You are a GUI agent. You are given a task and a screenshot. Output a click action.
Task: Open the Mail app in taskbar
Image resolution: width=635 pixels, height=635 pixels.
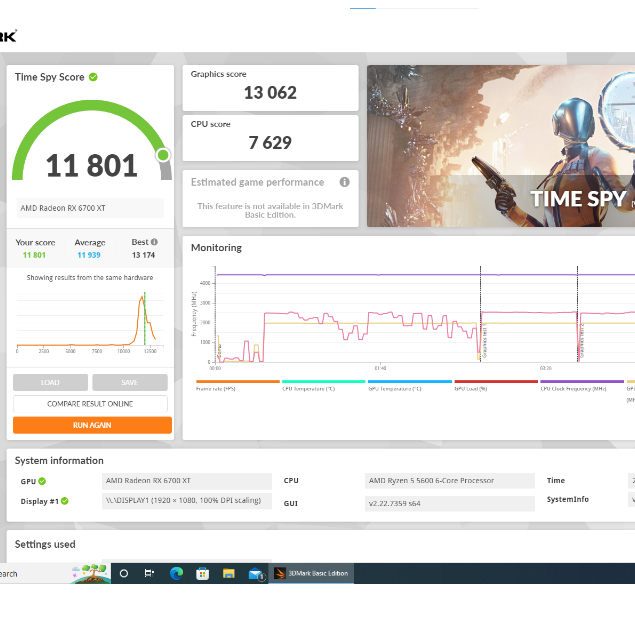coord(255,573)
